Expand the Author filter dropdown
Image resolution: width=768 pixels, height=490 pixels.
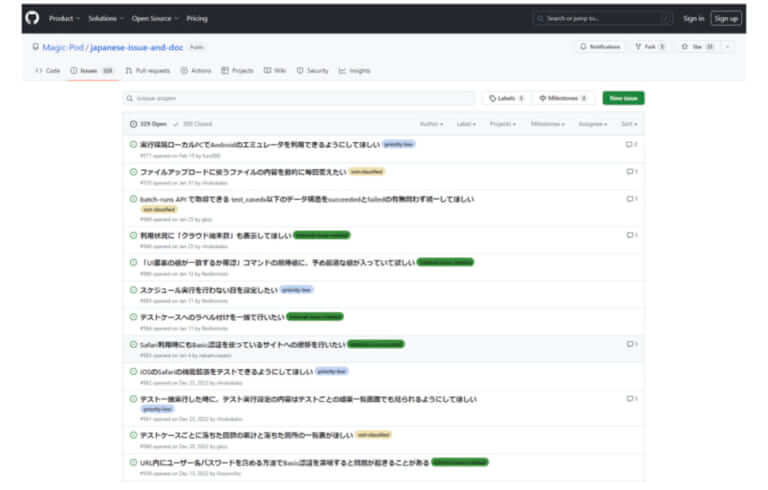point(431,124)
